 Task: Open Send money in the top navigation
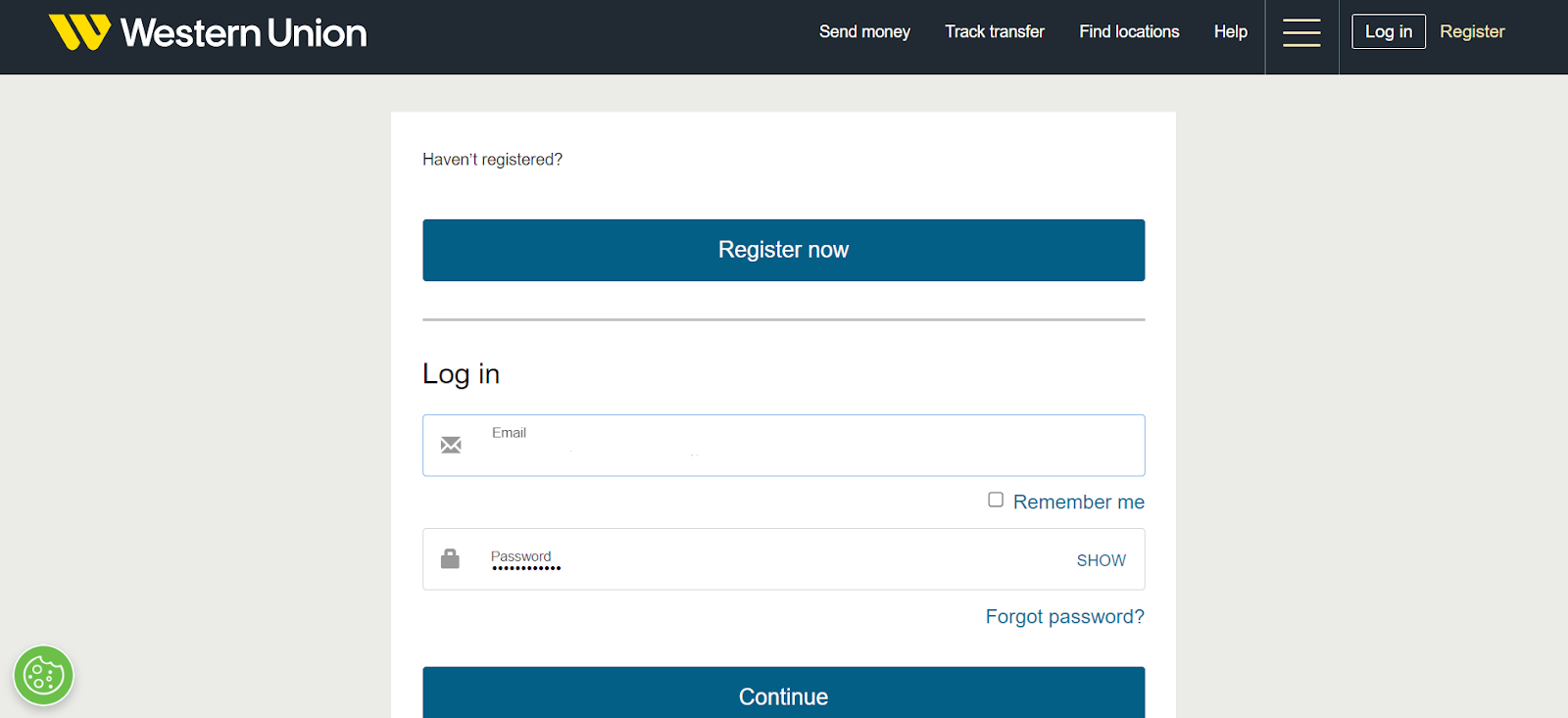[x=864, y=31]
